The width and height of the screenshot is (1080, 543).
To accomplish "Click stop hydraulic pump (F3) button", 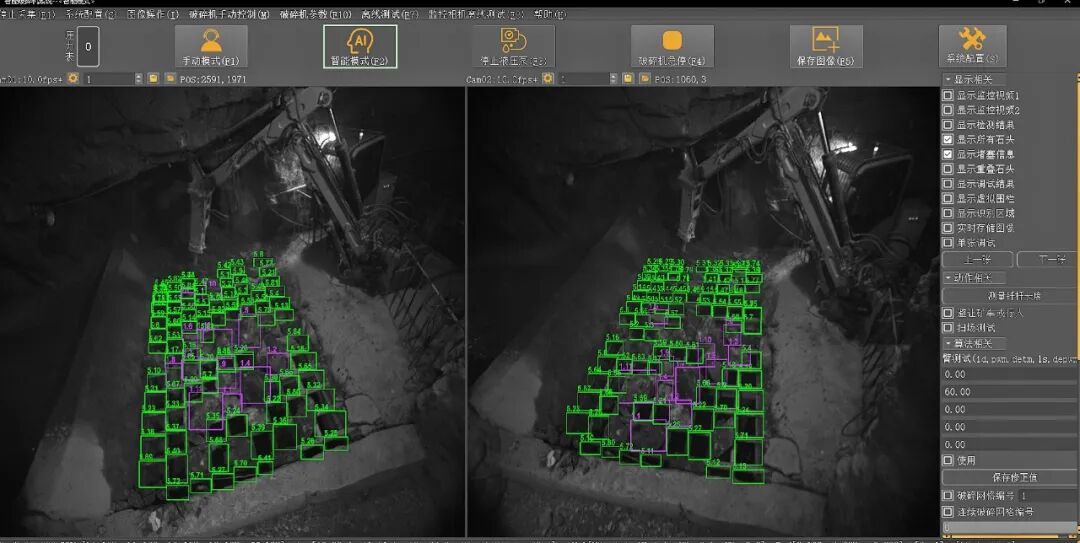I will 513,46.
